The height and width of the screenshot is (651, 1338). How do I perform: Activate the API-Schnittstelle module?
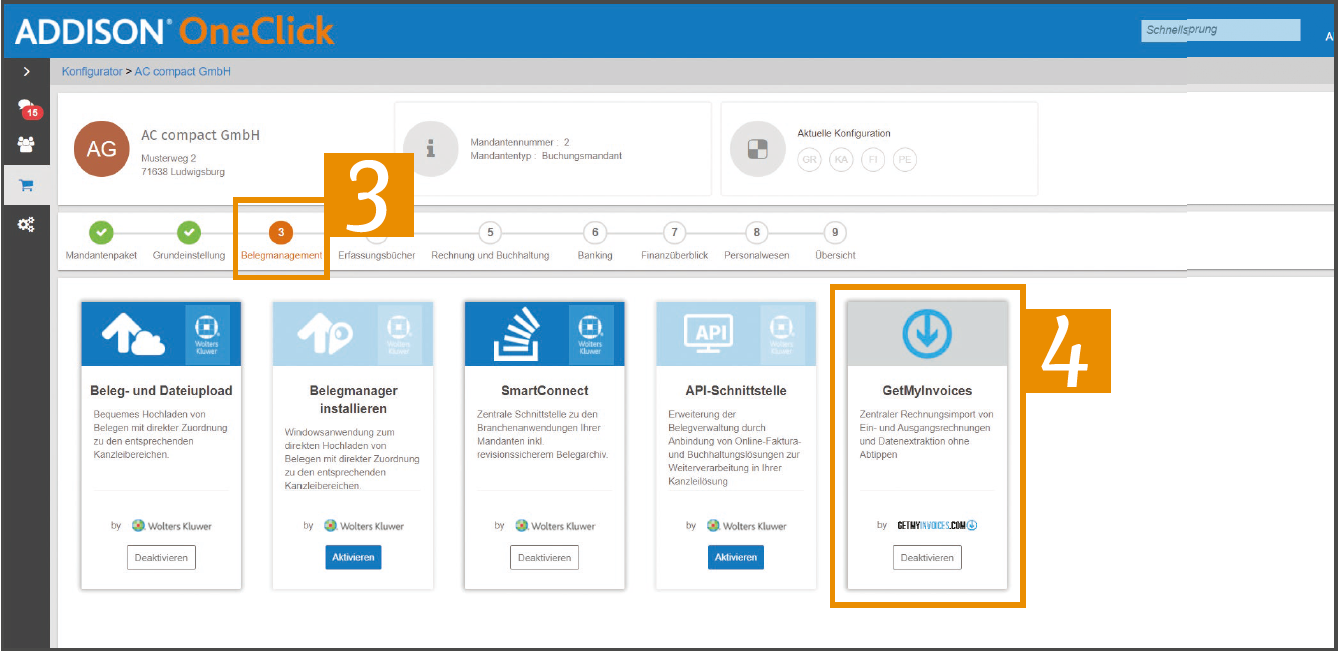coord(736,557)
